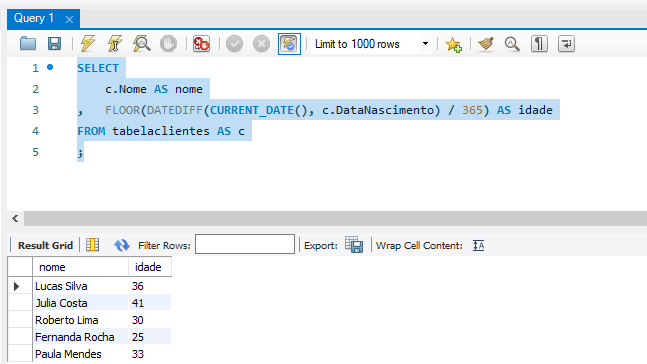The height and width of the screenshot is (364, 647).
Task: Open find panel magnifier icon
Action: [512, 43]
